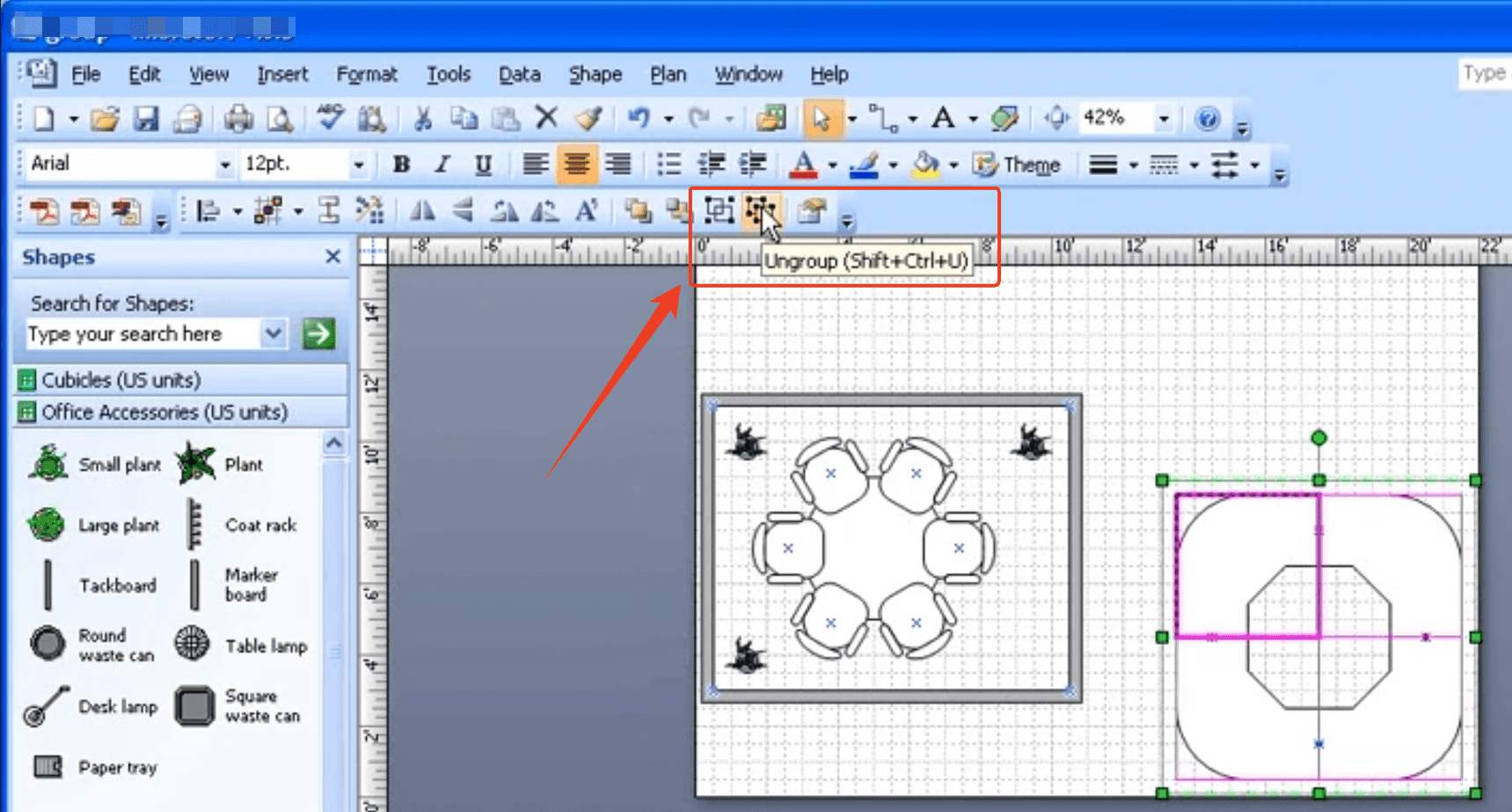Image resolution: width=1512 pixels, height=812 pixels.
Task: Expand the Connector tool arrow
Action: [x=912, y=119]
